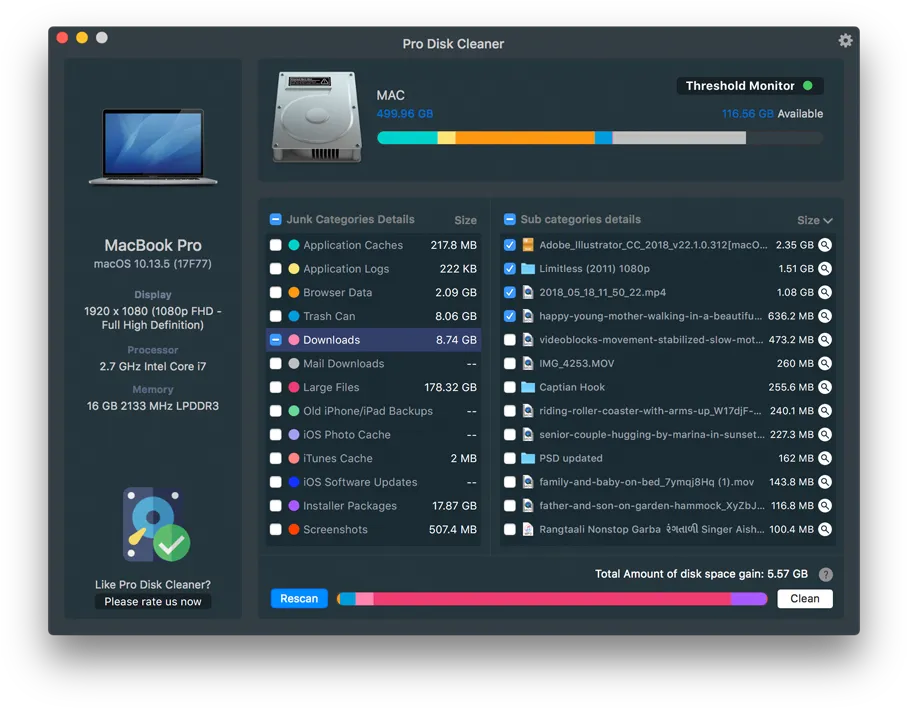907x708 pixels.
Task: Click magnifier icon for PSD updated folder
Action: tap(825, 458)
